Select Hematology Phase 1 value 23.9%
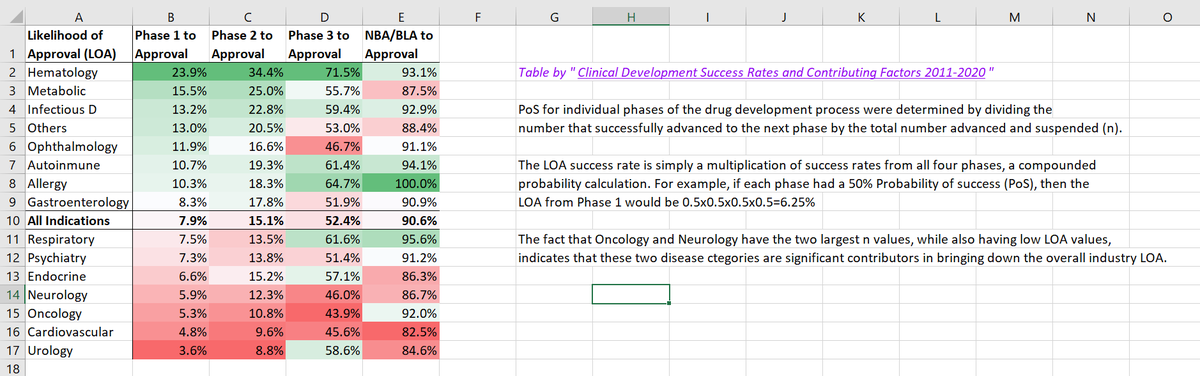 [x=170, y=73]
